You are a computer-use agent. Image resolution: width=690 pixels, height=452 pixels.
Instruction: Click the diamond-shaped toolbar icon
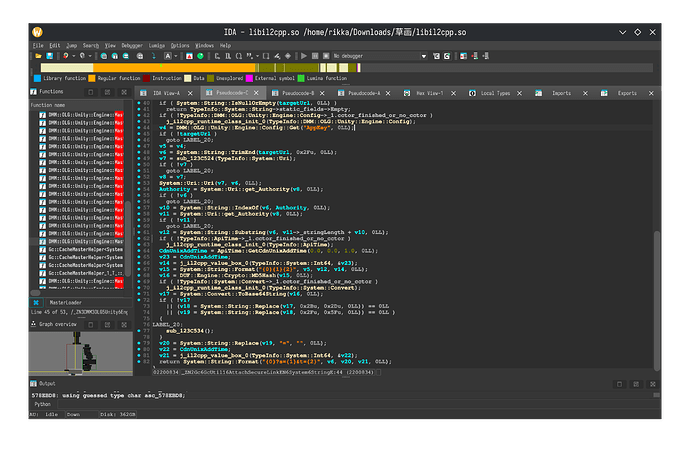pyautogui.click(x=288, y=56)
